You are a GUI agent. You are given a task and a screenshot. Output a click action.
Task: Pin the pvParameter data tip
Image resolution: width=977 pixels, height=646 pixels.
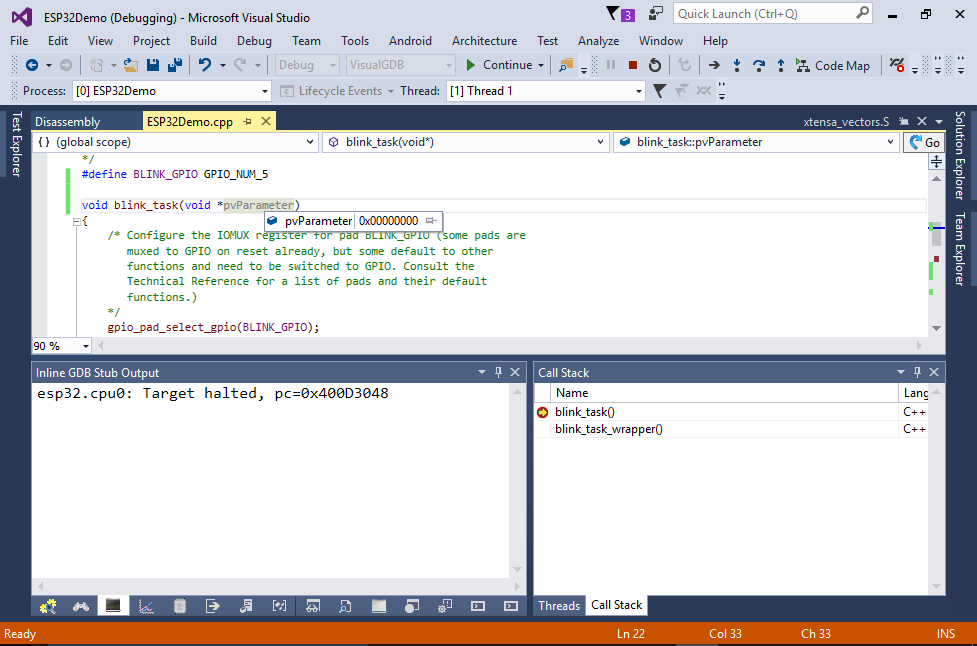pos(431,221)
